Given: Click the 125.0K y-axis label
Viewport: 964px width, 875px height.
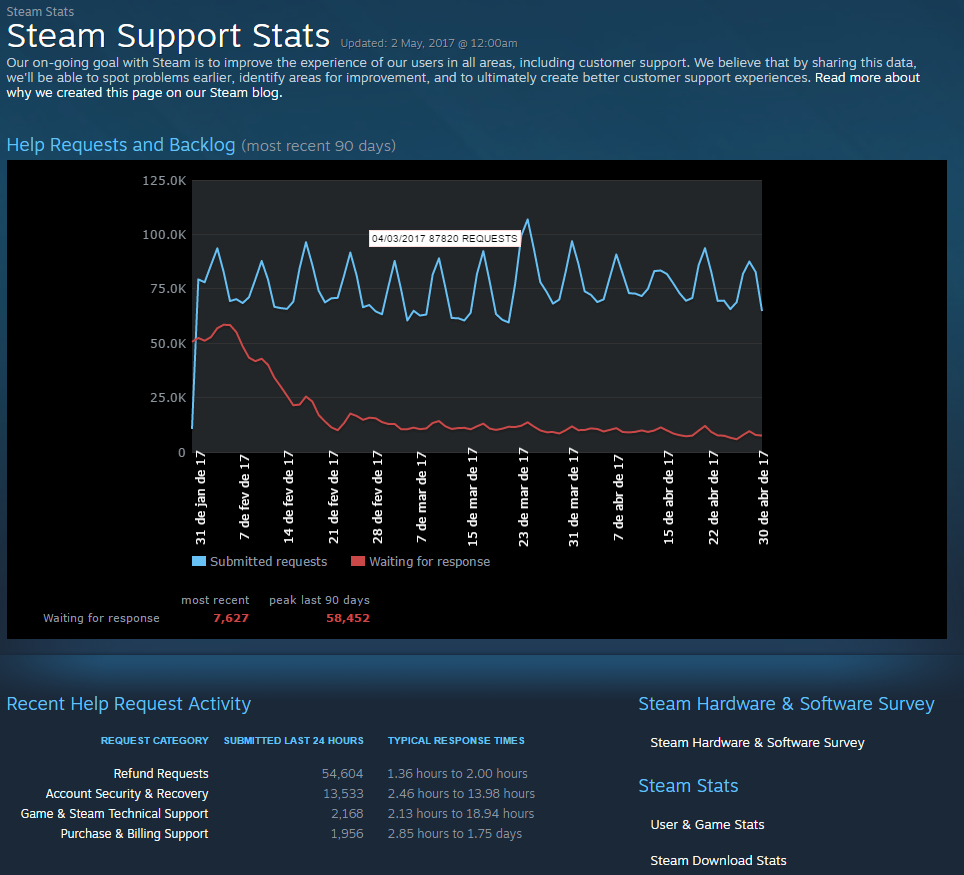Looking at the screenshot, I should (x=164, y=181).
